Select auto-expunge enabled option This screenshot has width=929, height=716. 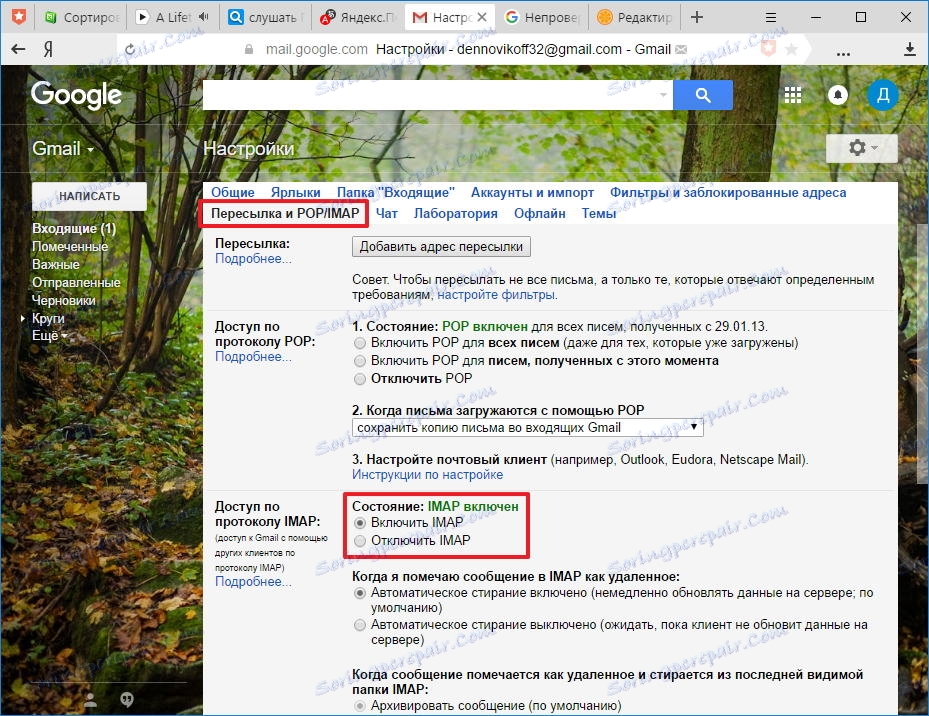(360, 593)
